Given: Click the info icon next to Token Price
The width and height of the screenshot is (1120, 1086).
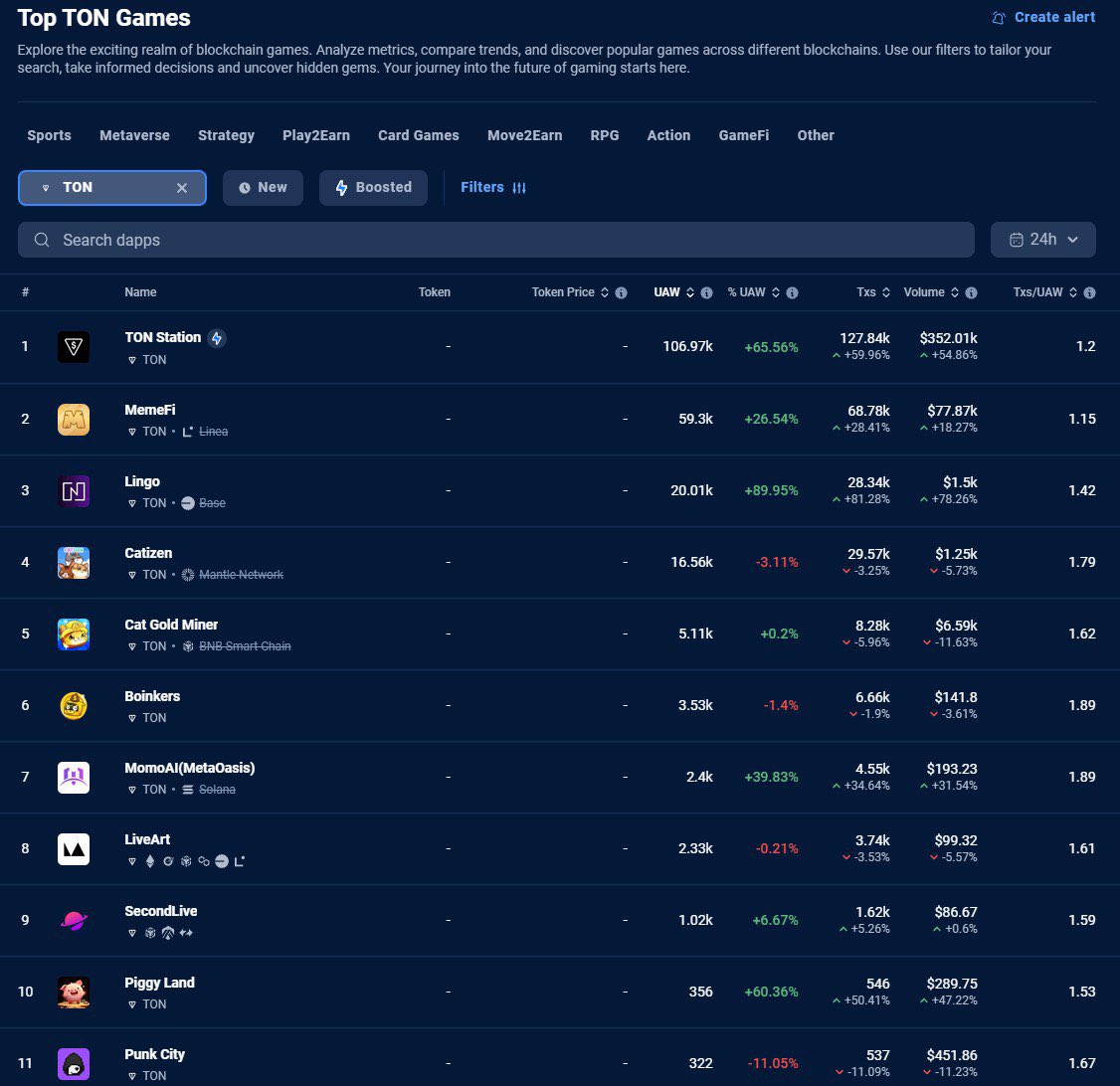Looking at the screenshot, I should pyautogui.click(x=621, y=292).
